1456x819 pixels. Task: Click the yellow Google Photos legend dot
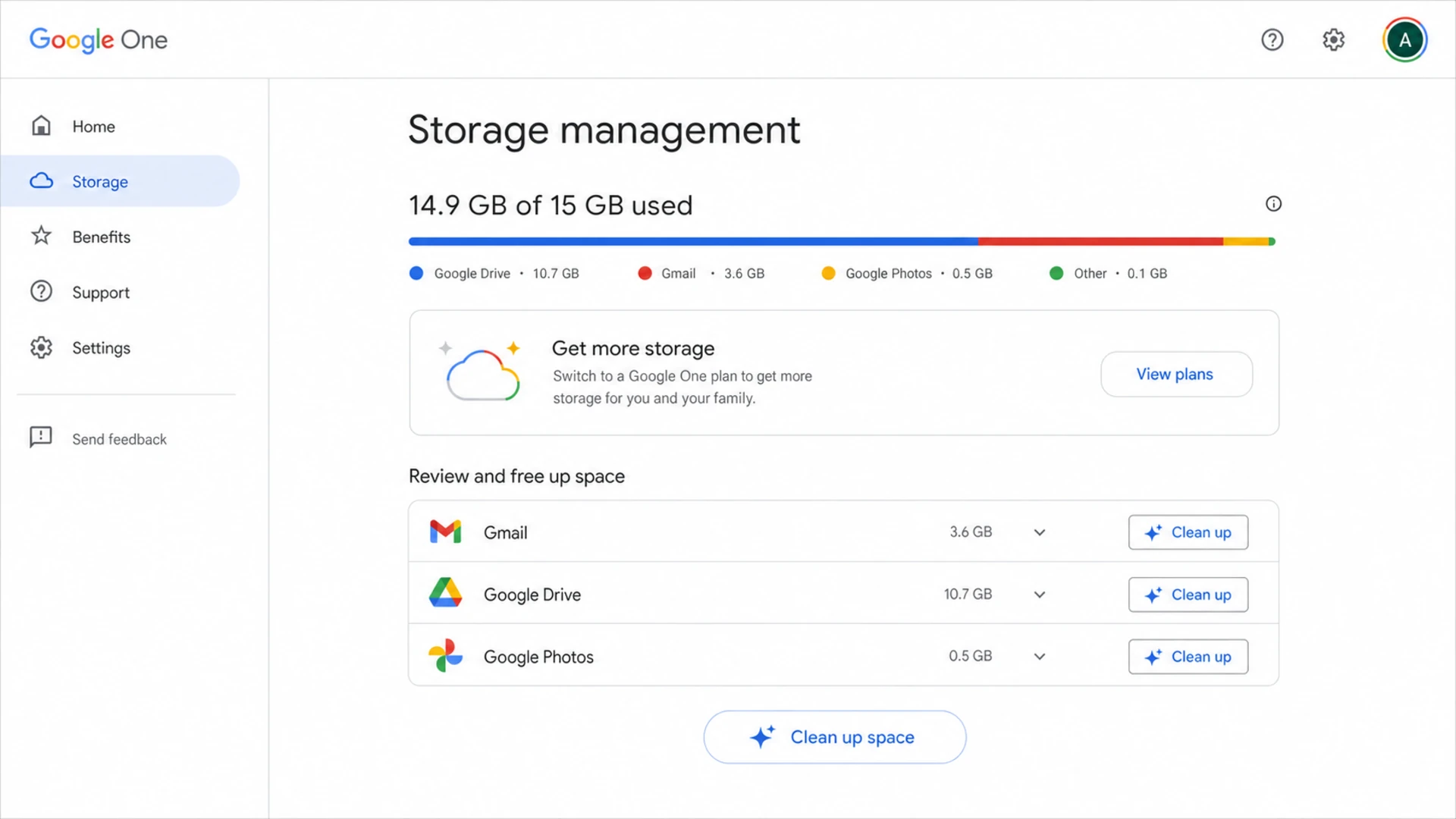coord(828,273)
